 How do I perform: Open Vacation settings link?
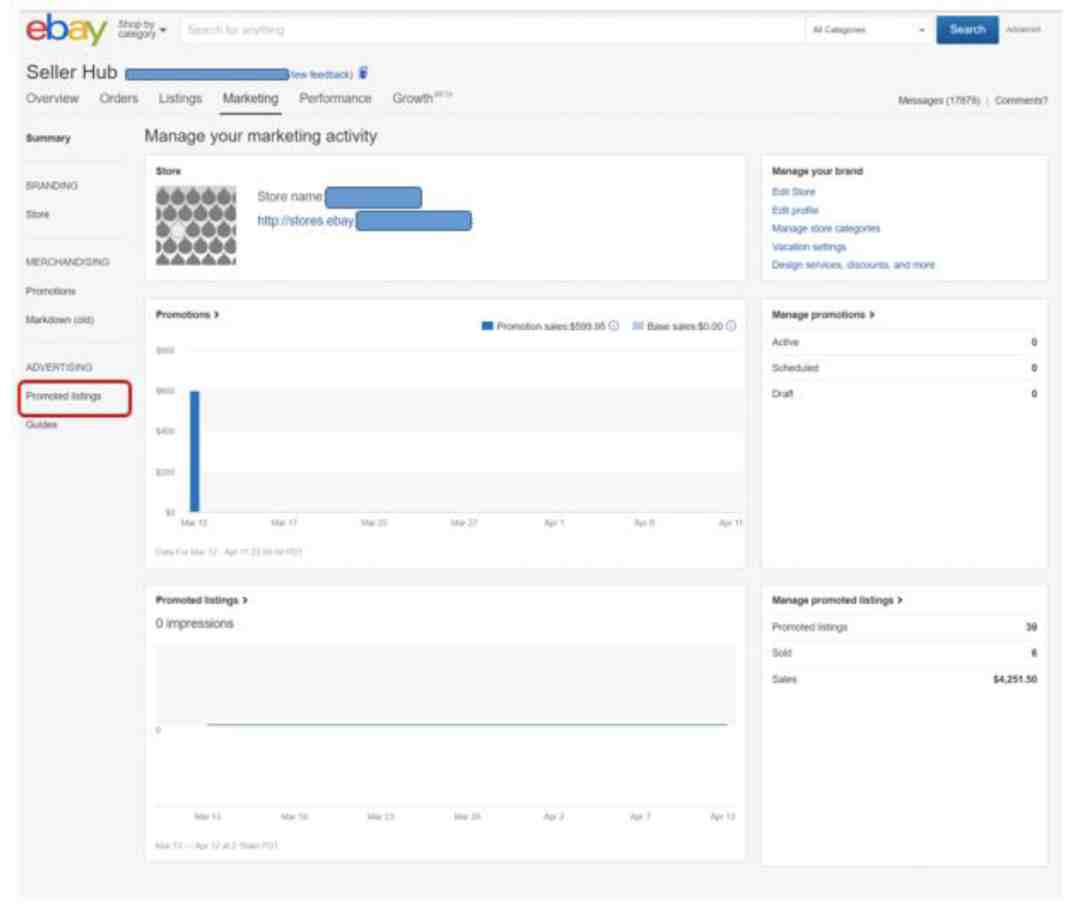tap(809, 247)
